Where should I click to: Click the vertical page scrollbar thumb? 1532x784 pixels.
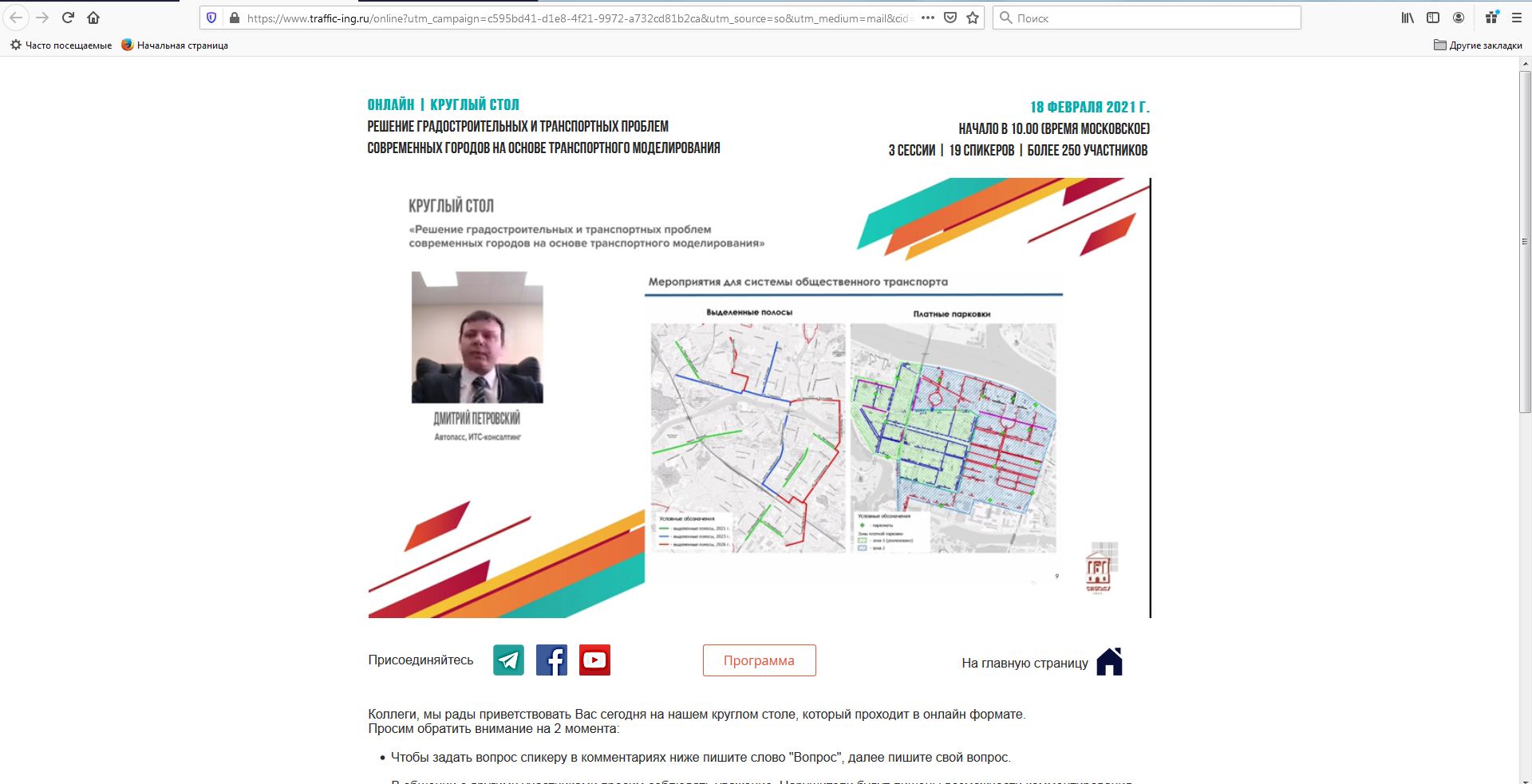pyautogui.click(x=1525, y=239)
